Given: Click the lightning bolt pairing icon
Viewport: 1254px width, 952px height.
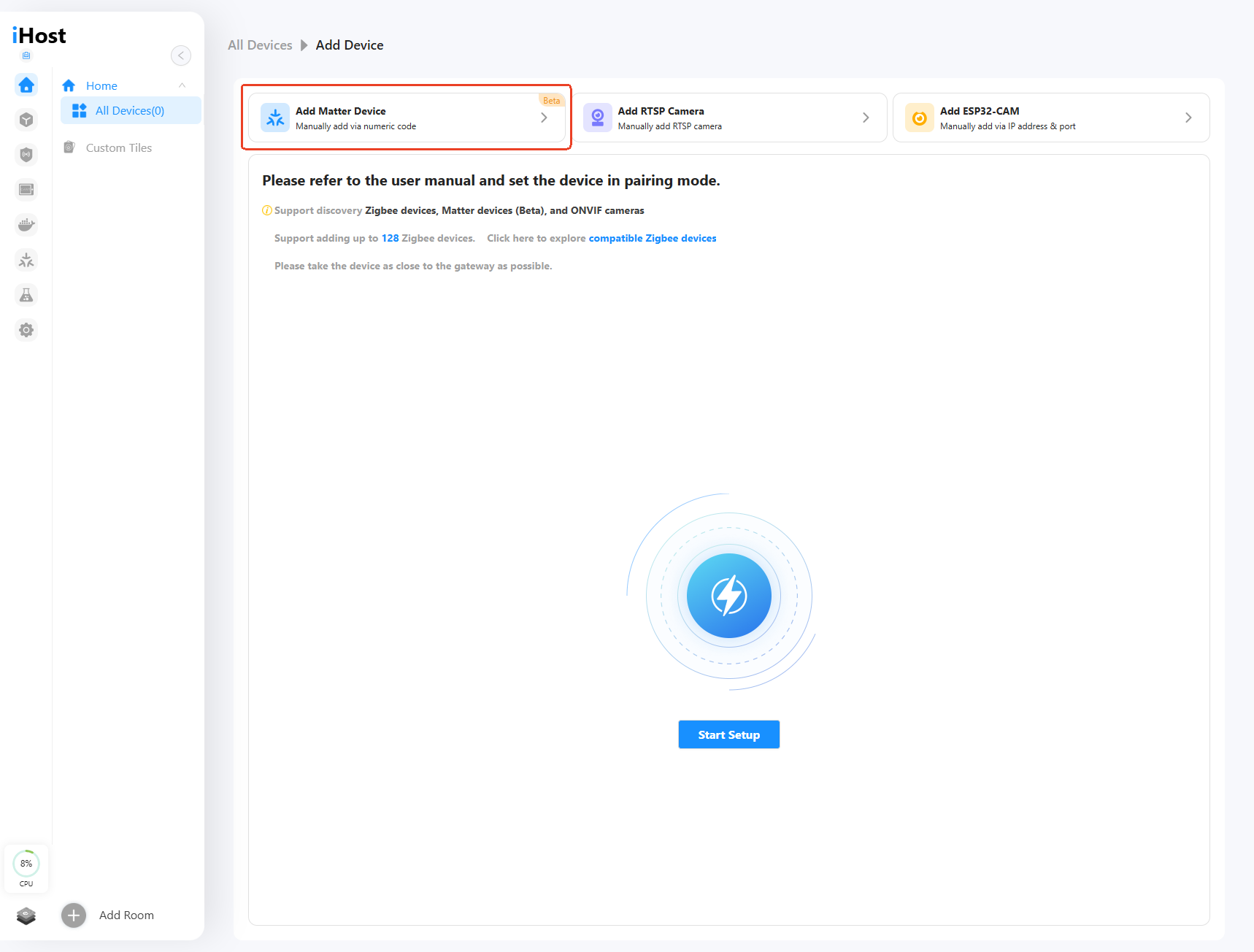Looking at the screenshot, I should [729, 596].
